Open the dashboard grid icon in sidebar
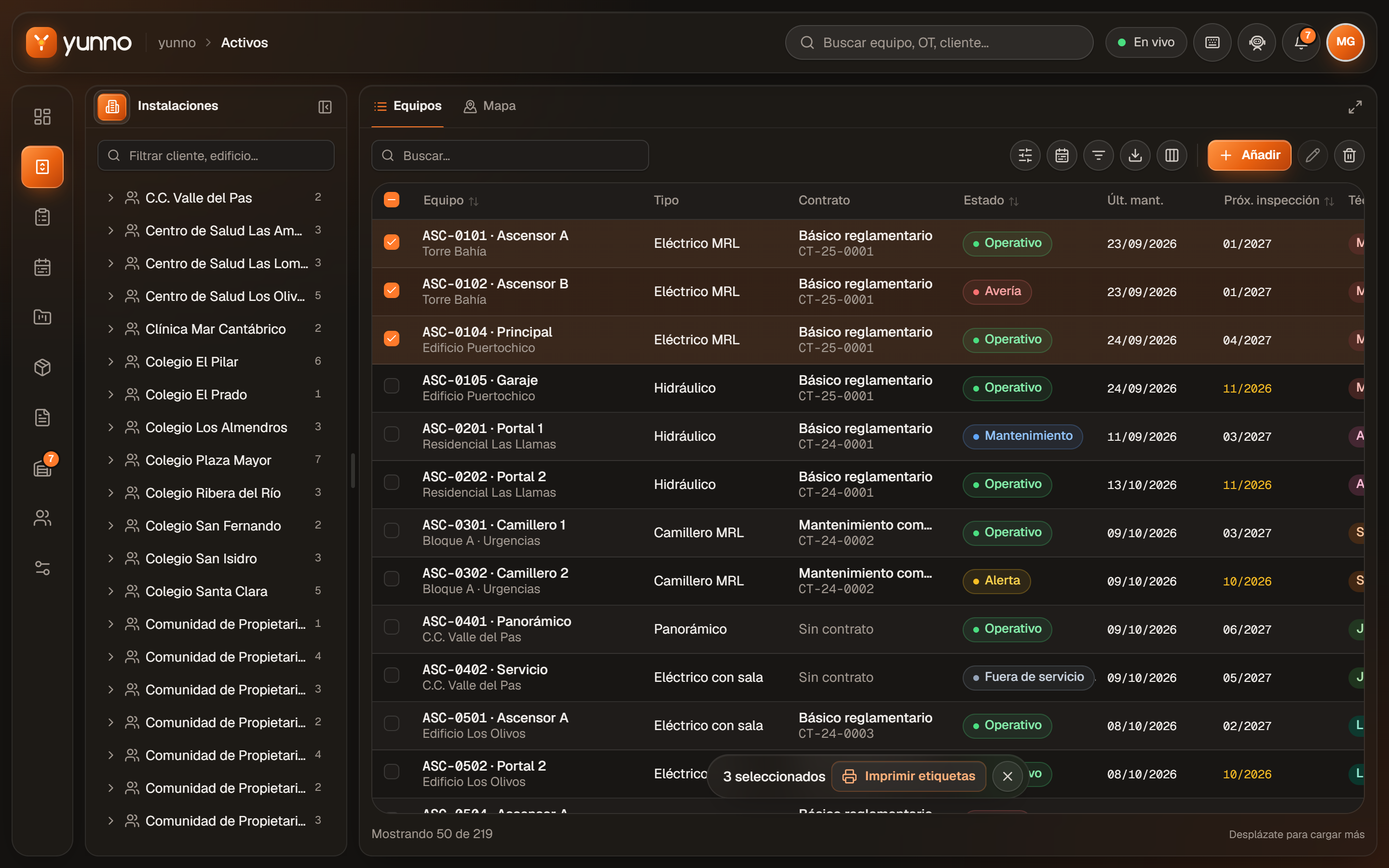 [42, 117]
